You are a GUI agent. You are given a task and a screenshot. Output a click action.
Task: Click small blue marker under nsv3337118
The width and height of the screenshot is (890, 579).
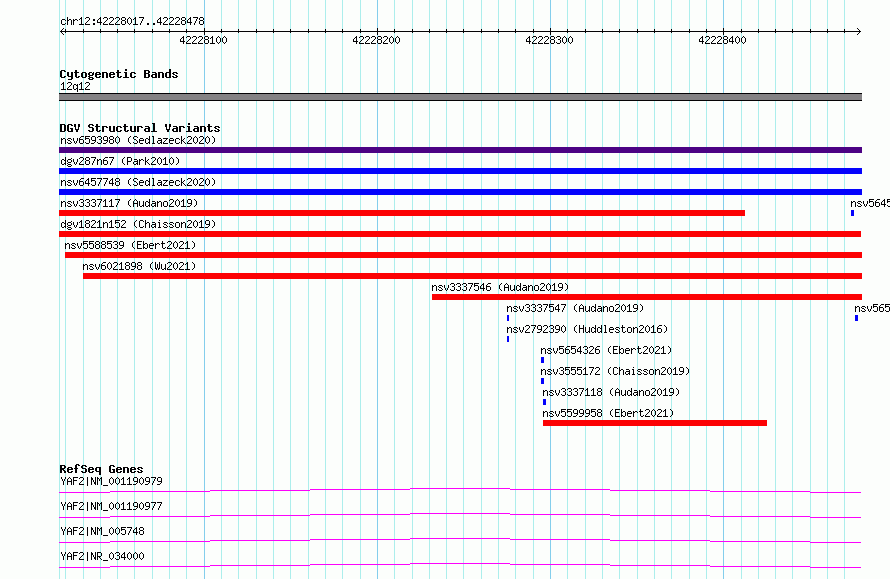tap(544, 402)
